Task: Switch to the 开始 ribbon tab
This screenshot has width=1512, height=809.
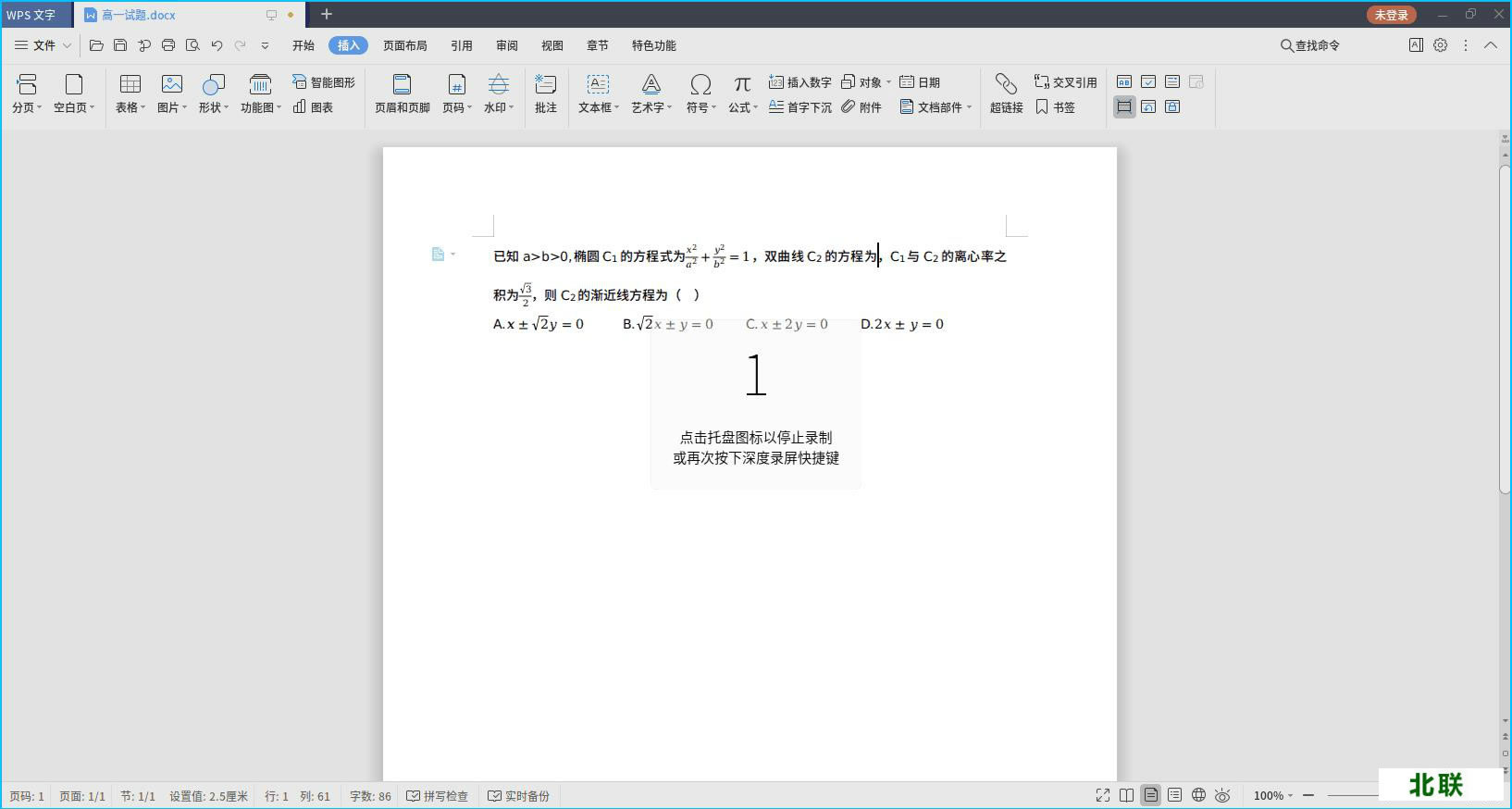Action: pyautogui.click(x=304, y=45)
